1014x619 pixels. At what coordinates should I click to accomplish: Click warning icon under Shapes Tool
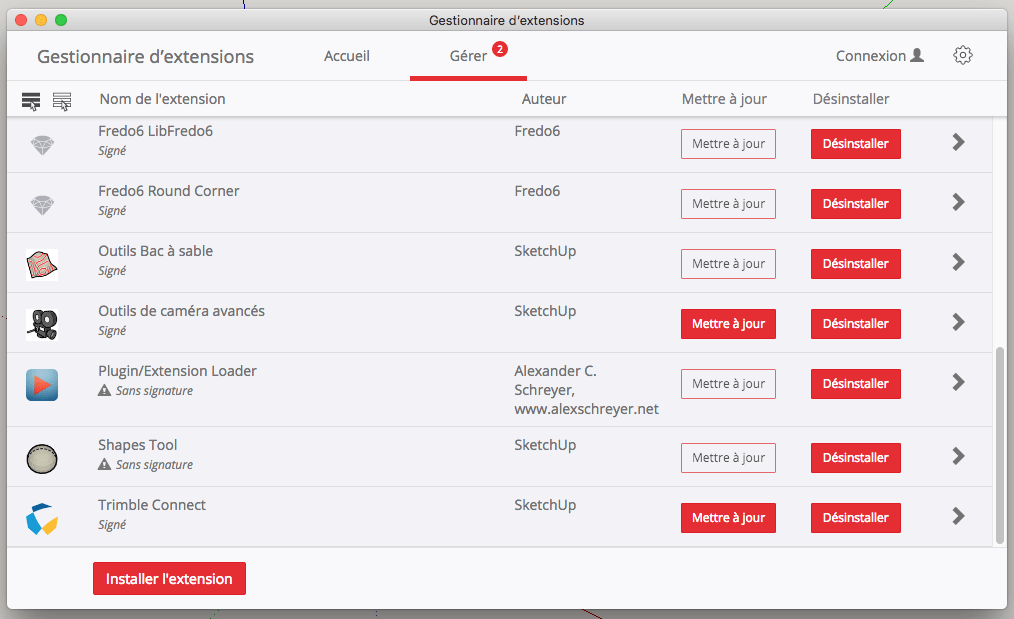coord(104,464)
